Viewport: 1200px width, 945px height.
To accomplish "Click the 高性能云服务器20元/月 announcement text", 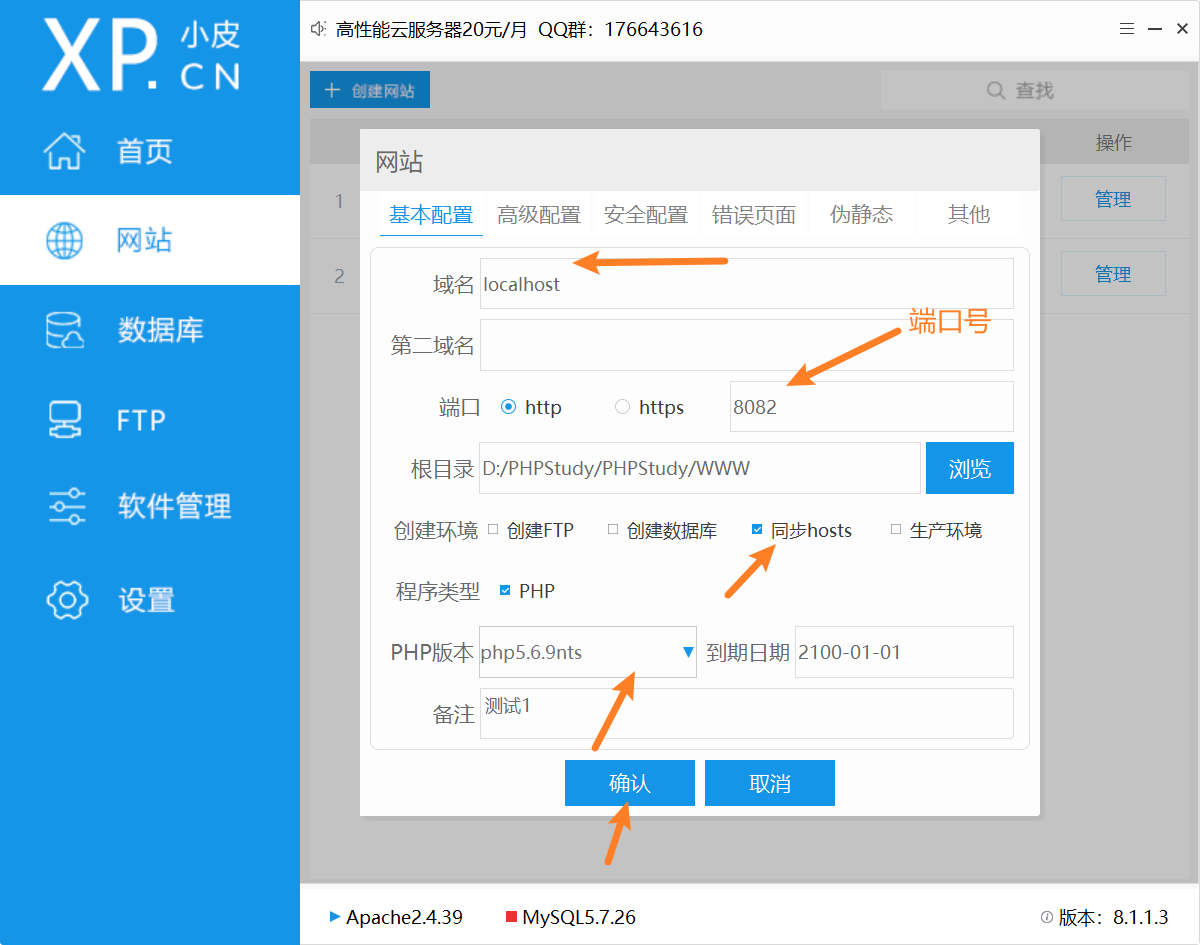I will point(432,29).
